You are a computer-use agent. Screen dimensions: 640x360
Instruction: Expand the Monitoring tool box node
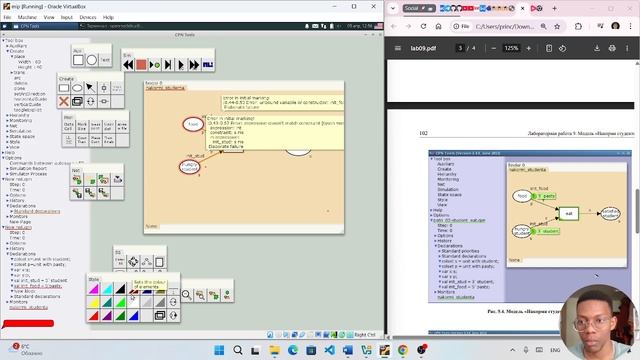click(x=7, y=121)
